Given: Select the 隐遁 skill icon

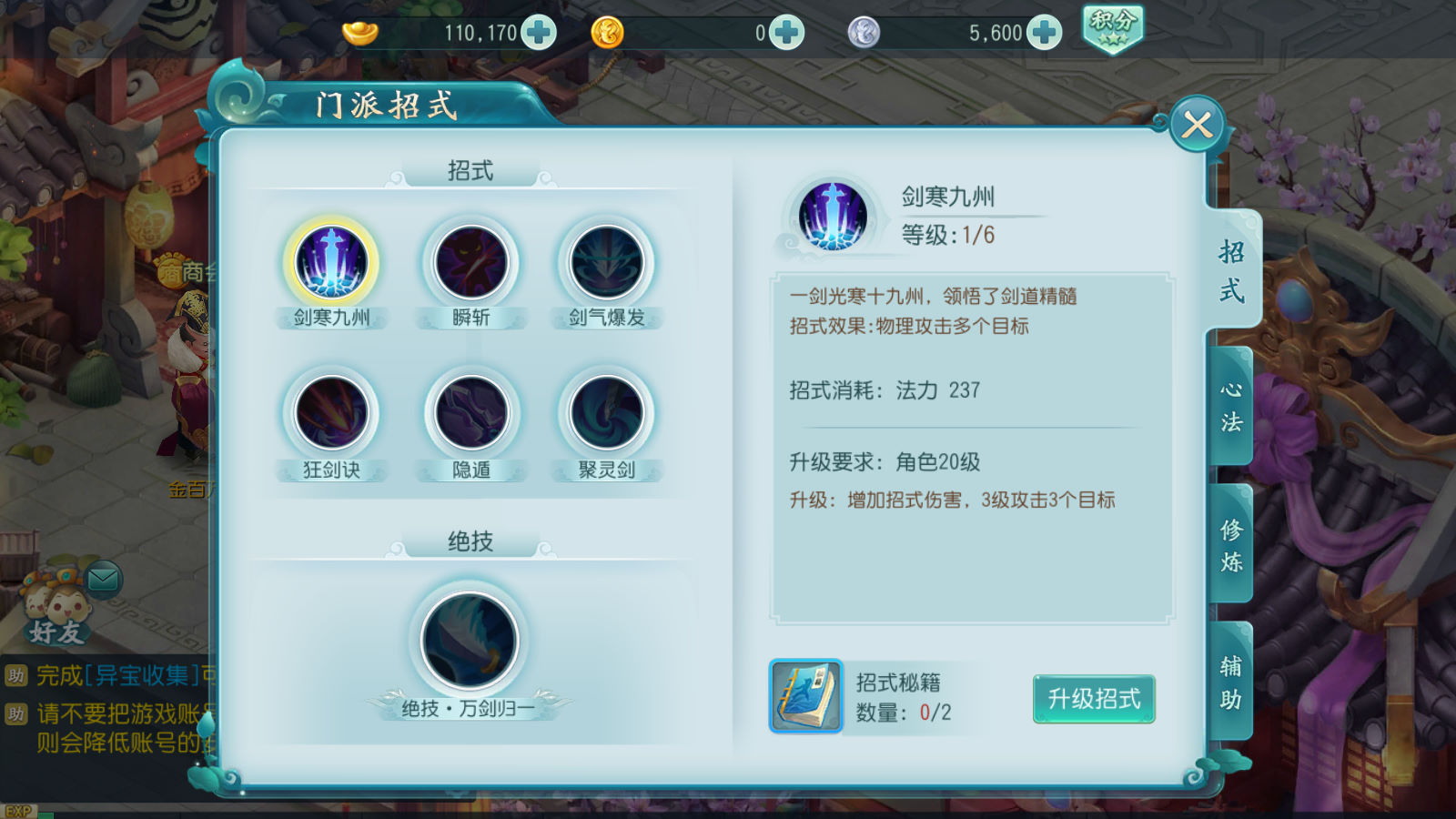Looking at the screenshot, I should (470, 414).
